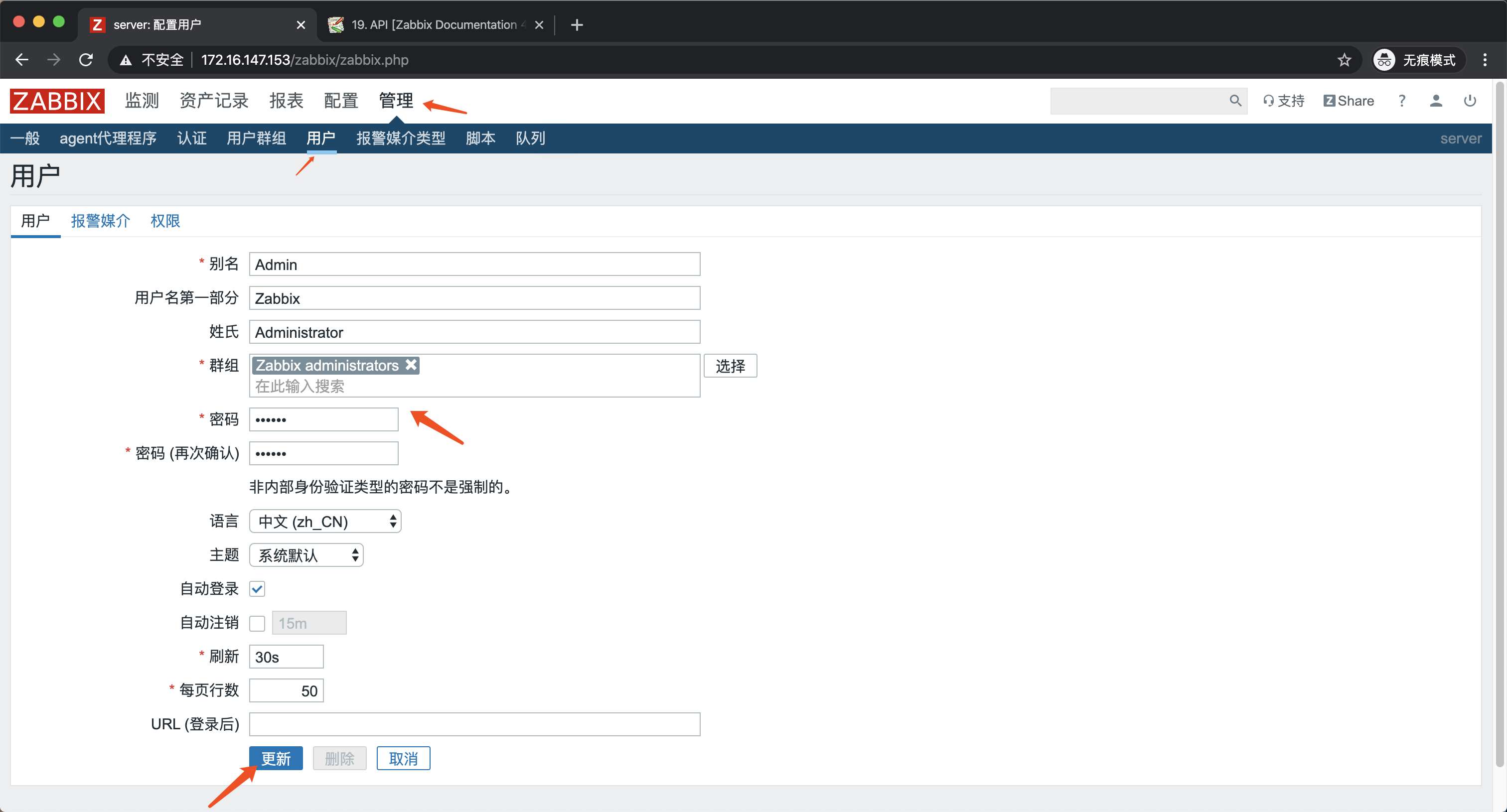
Task: Bookmark the page with the star icon
Action: [1345, 60]
